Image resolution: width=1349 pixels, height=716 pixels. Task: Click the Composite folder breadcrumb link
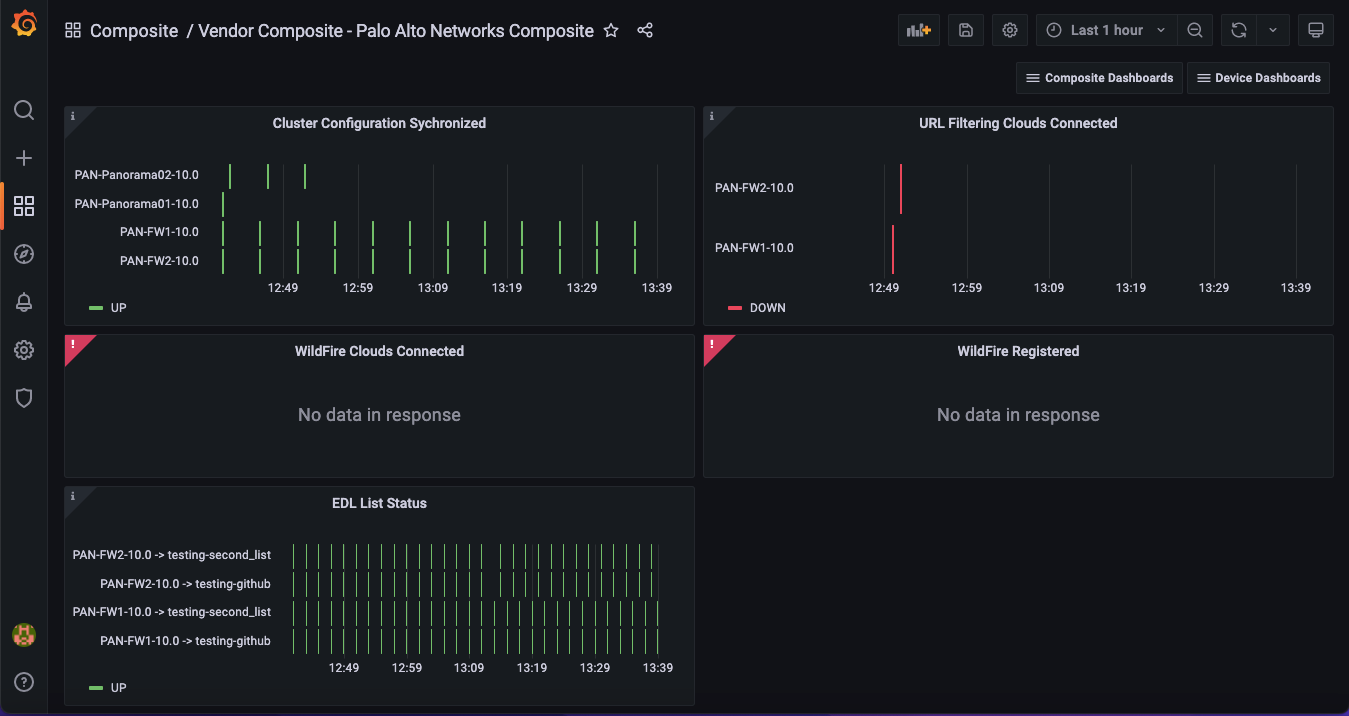click(134, 31)
